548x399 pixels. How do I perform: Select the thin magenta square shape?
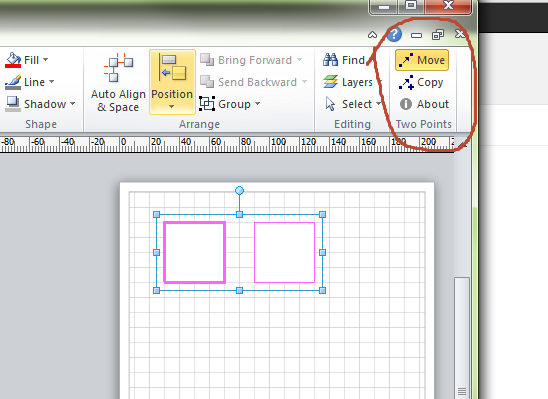tap(284, 252)
